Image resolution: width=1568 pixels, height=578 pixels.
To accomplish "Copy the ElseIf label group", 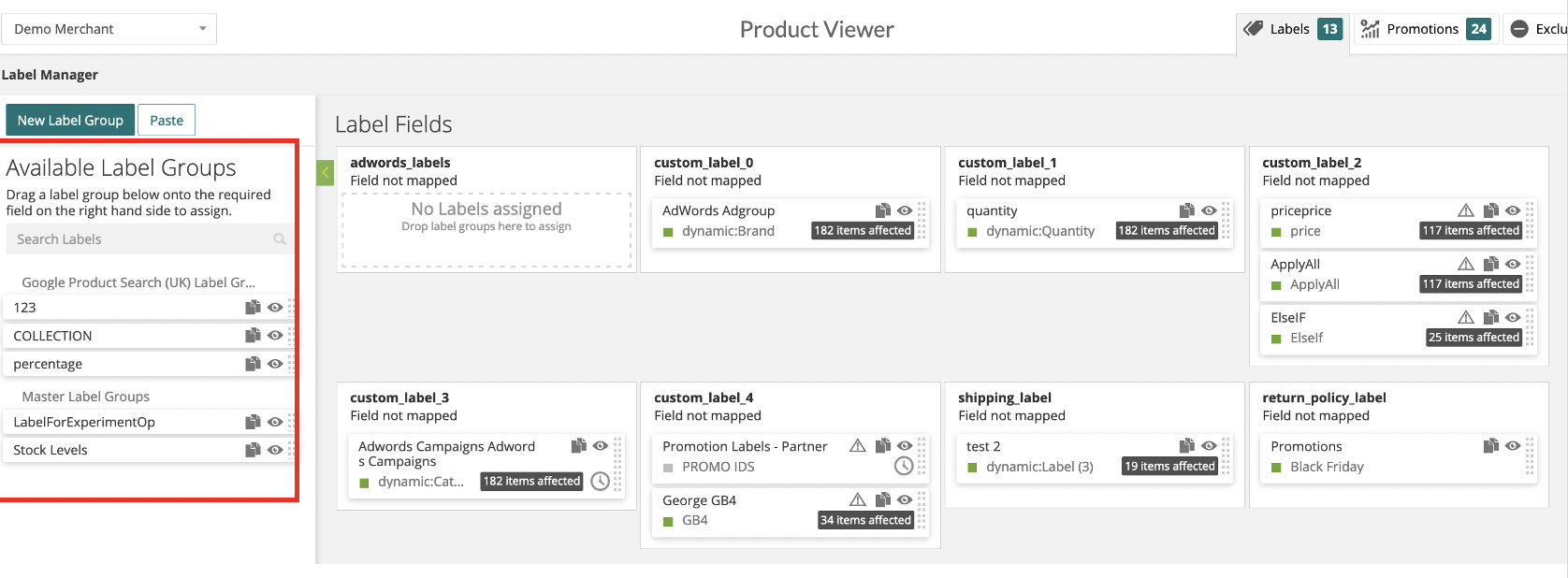I will [x=1490, y=317].
